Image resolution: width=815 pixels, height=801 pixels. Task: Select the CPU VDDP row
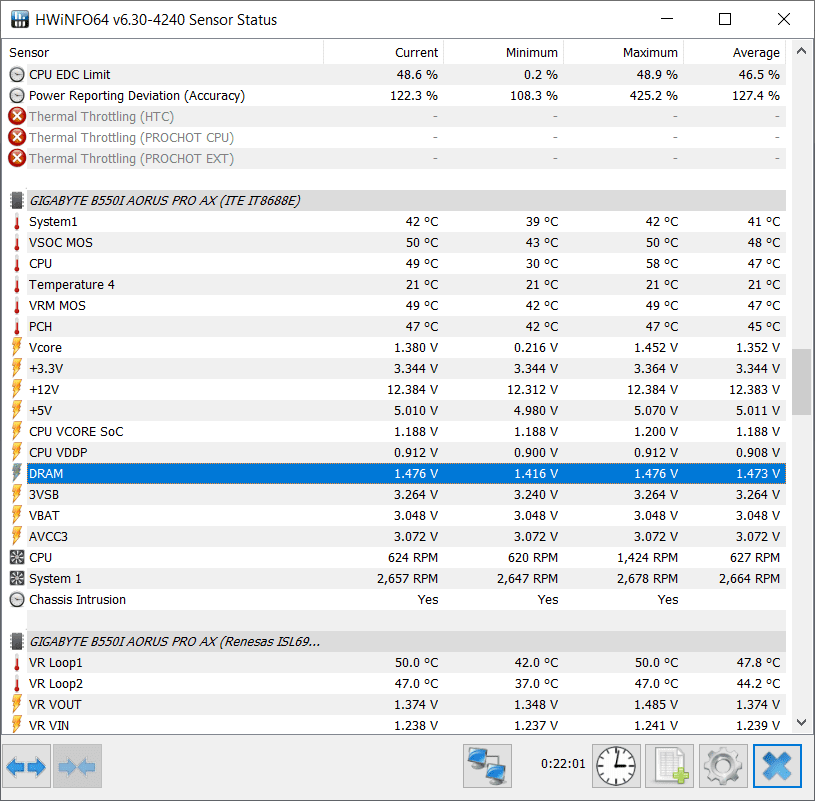click(x=406, y=452)
